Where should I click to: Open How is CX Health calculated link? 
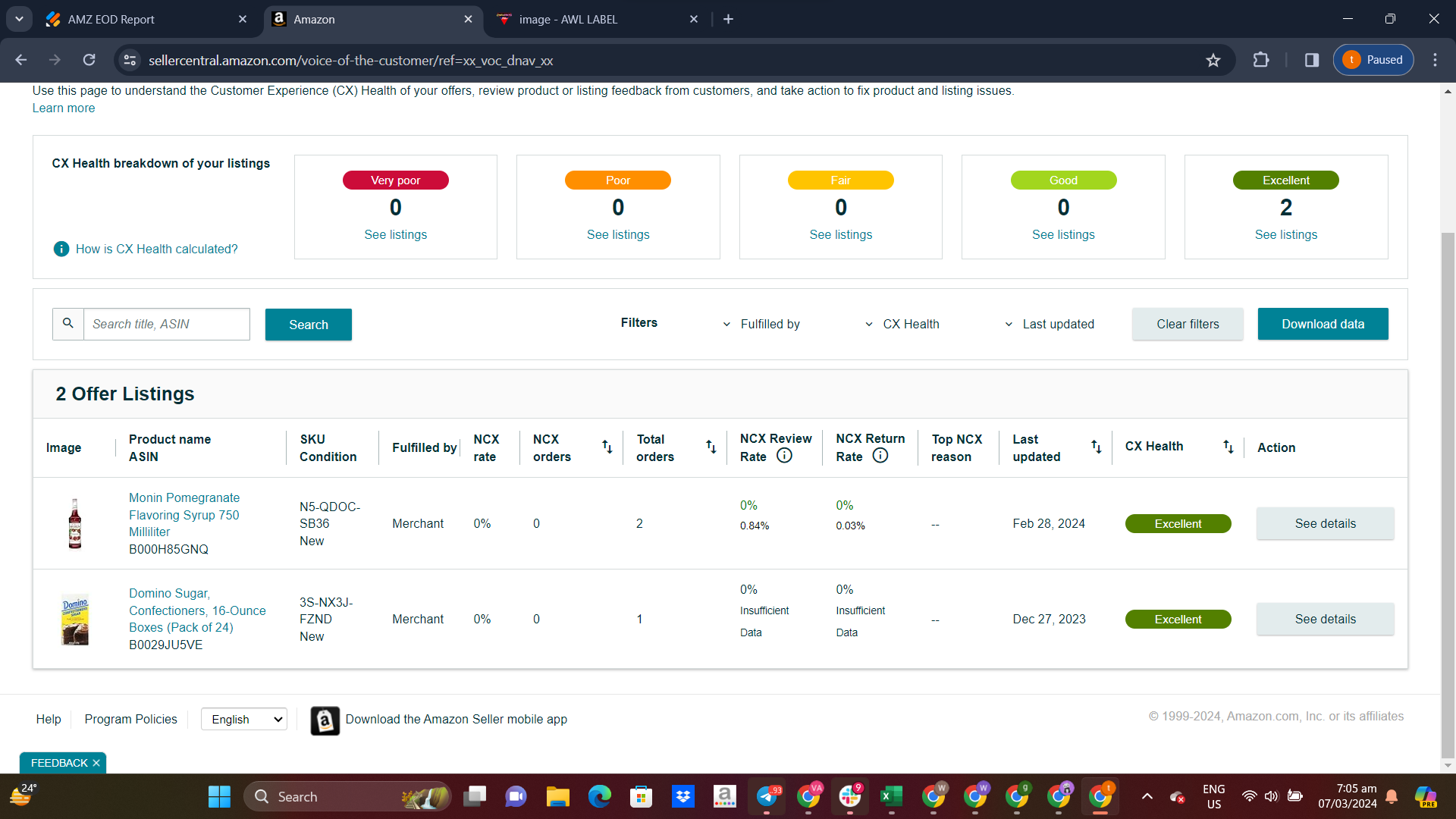pos(157,249)
